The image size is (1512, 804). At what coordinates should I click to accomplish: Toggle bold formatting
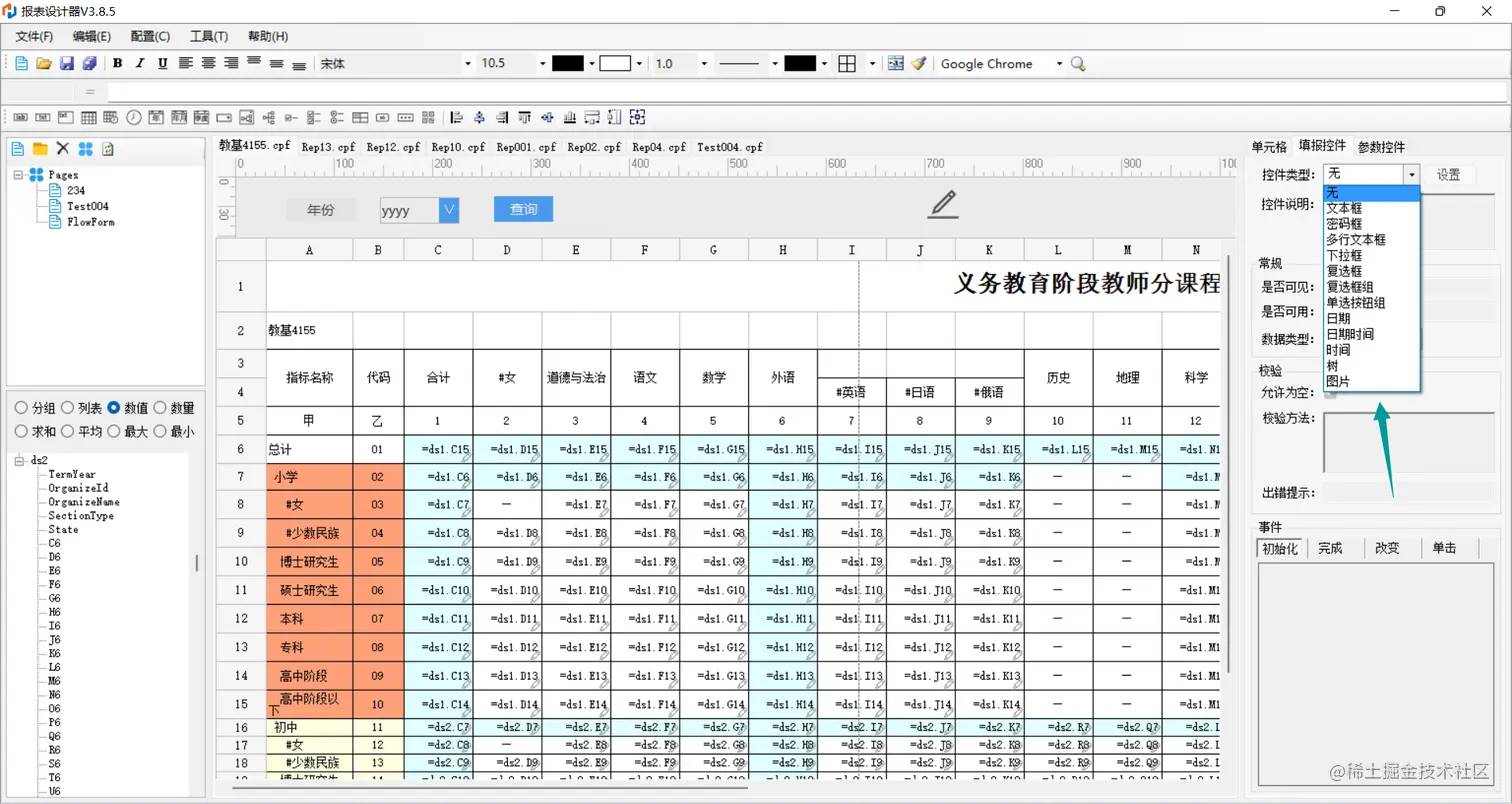[x=117, y=64]
